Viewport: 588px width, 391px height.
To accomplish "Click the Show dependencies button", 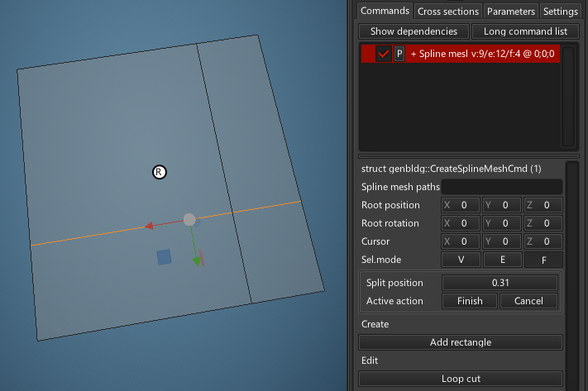I will 414,31.
